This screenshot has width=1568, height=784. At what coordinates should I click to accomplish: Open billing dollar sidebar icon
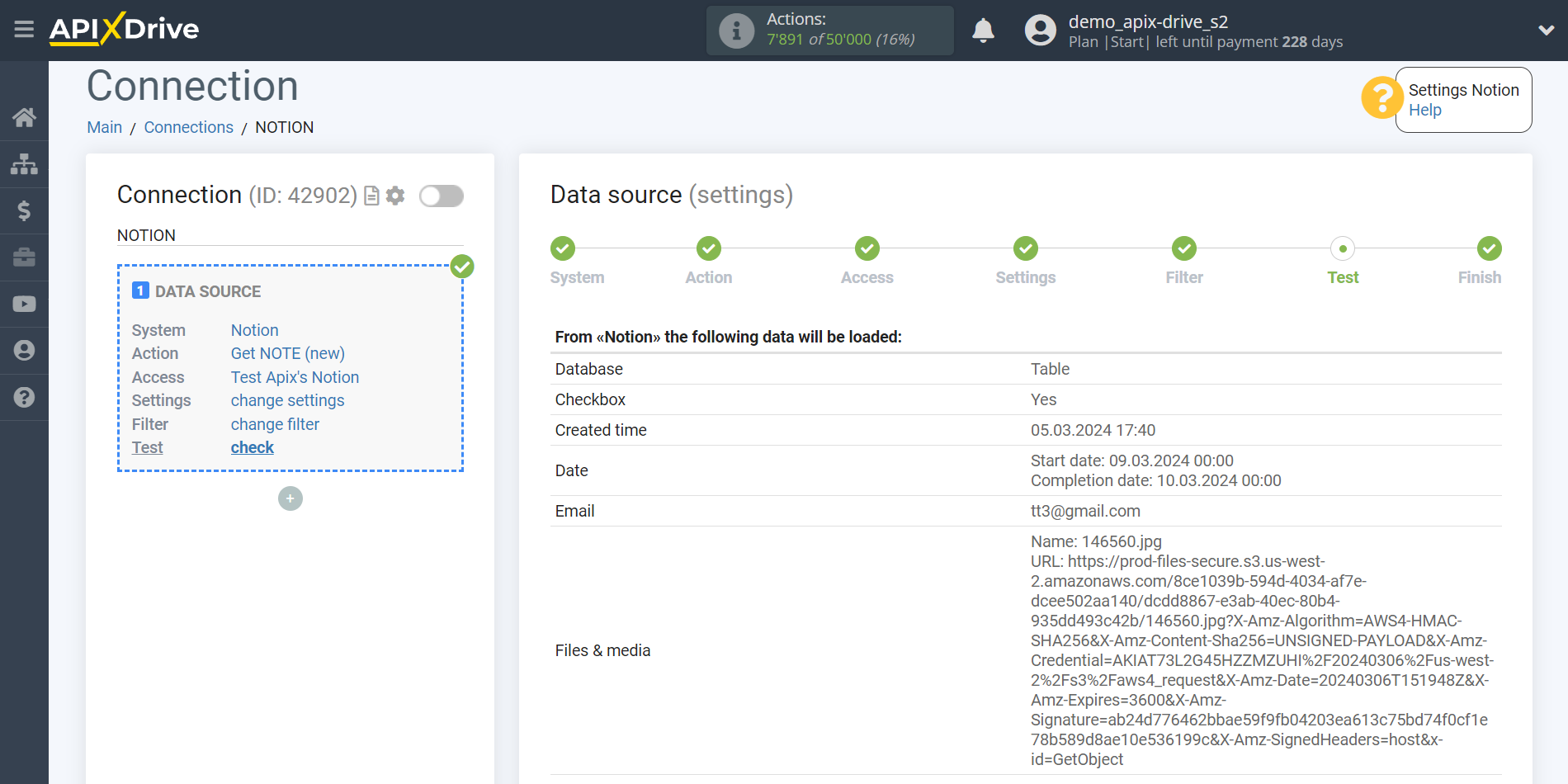24,210
